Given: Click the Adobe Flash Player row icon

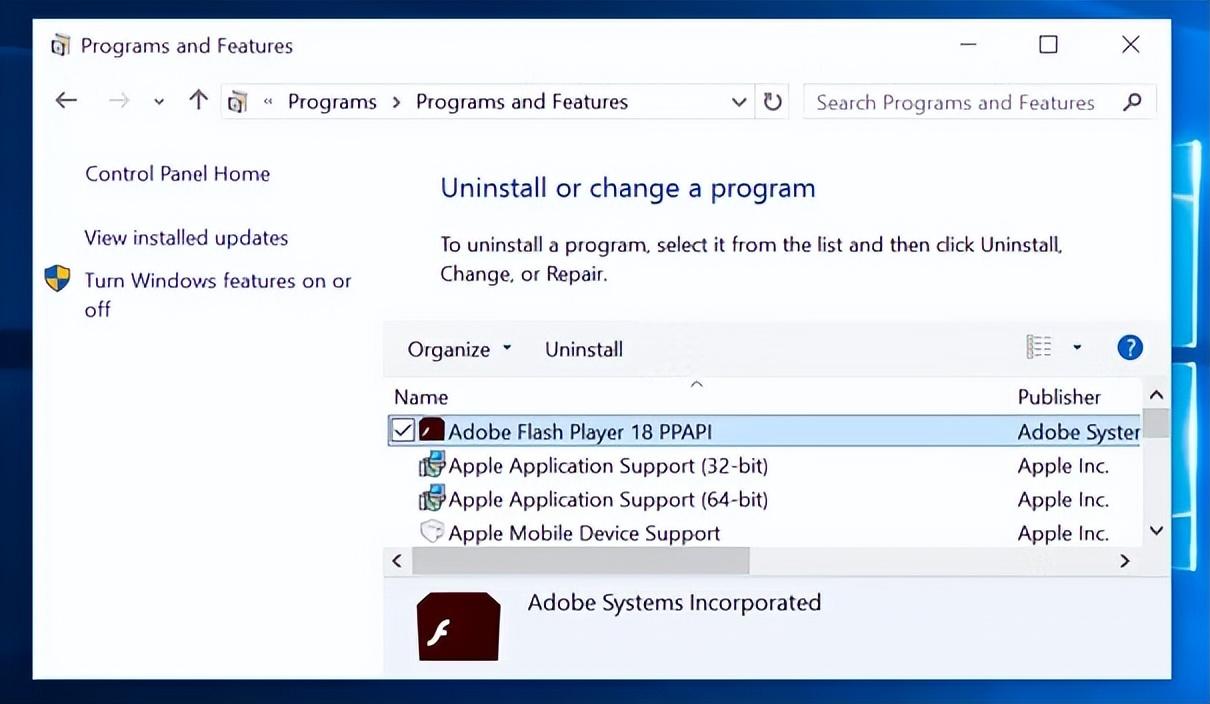Looking at the screenshot, I should click(x=432, y=431).
